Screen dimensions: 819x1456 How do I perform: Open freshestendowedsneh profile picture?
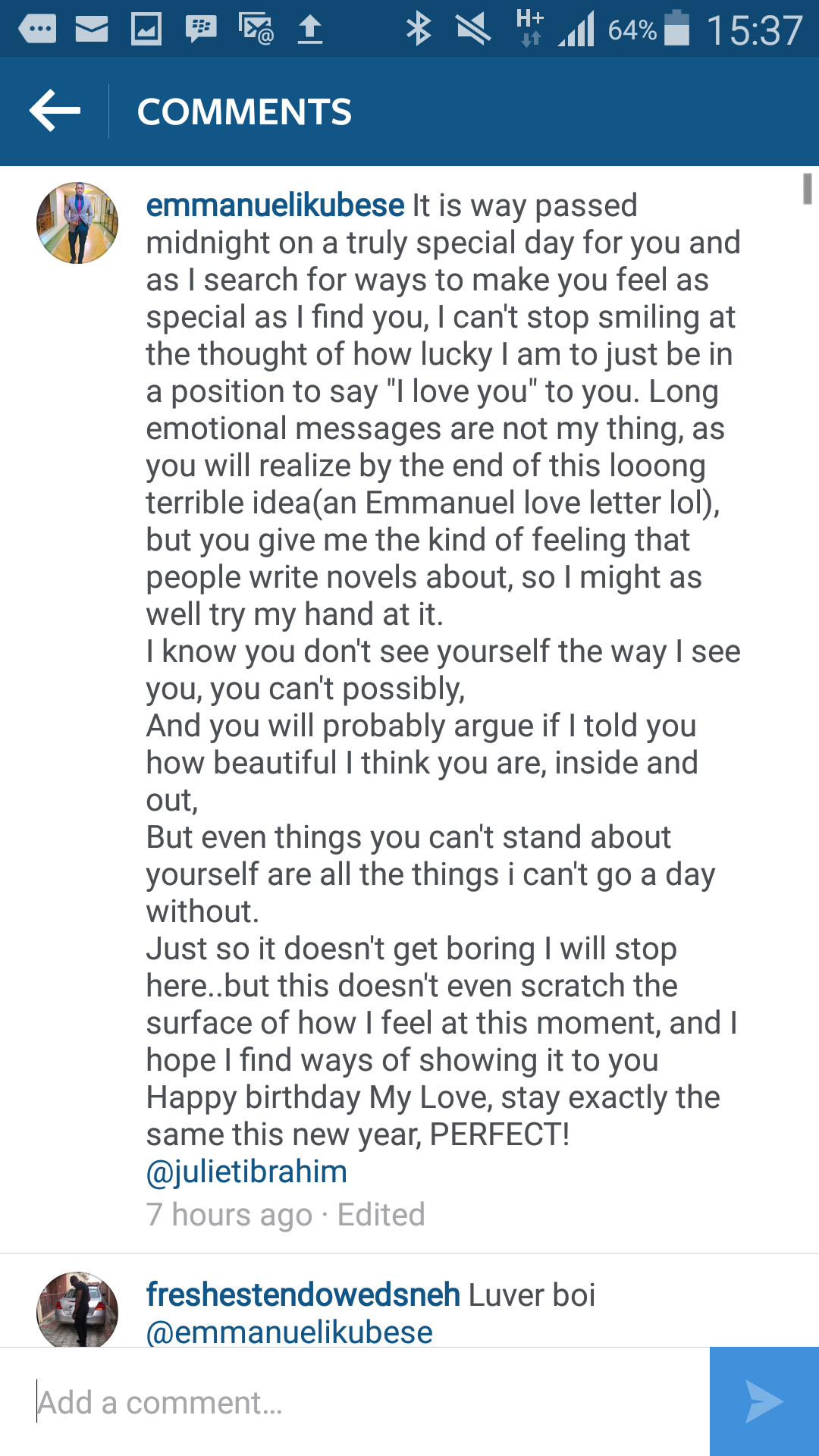(77, 1310)
